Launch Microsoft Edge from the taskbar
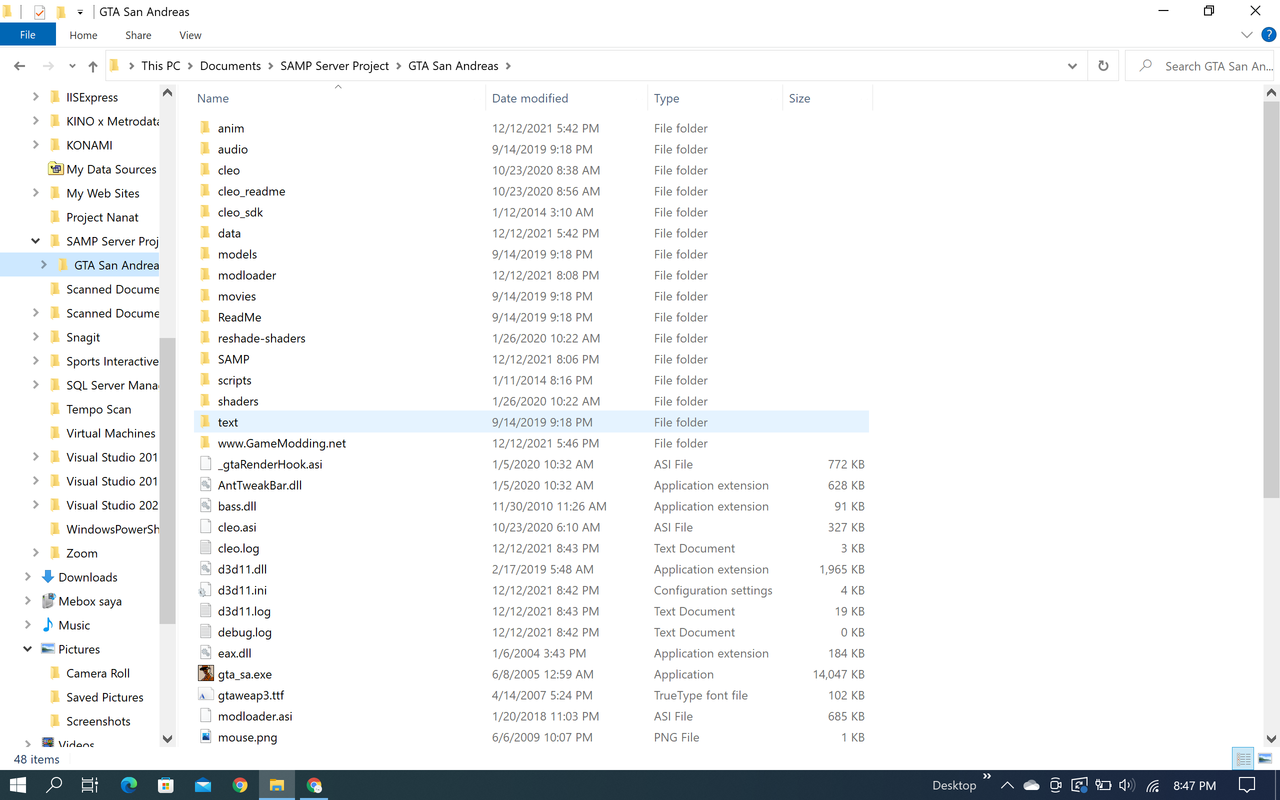 pos(129,785)
